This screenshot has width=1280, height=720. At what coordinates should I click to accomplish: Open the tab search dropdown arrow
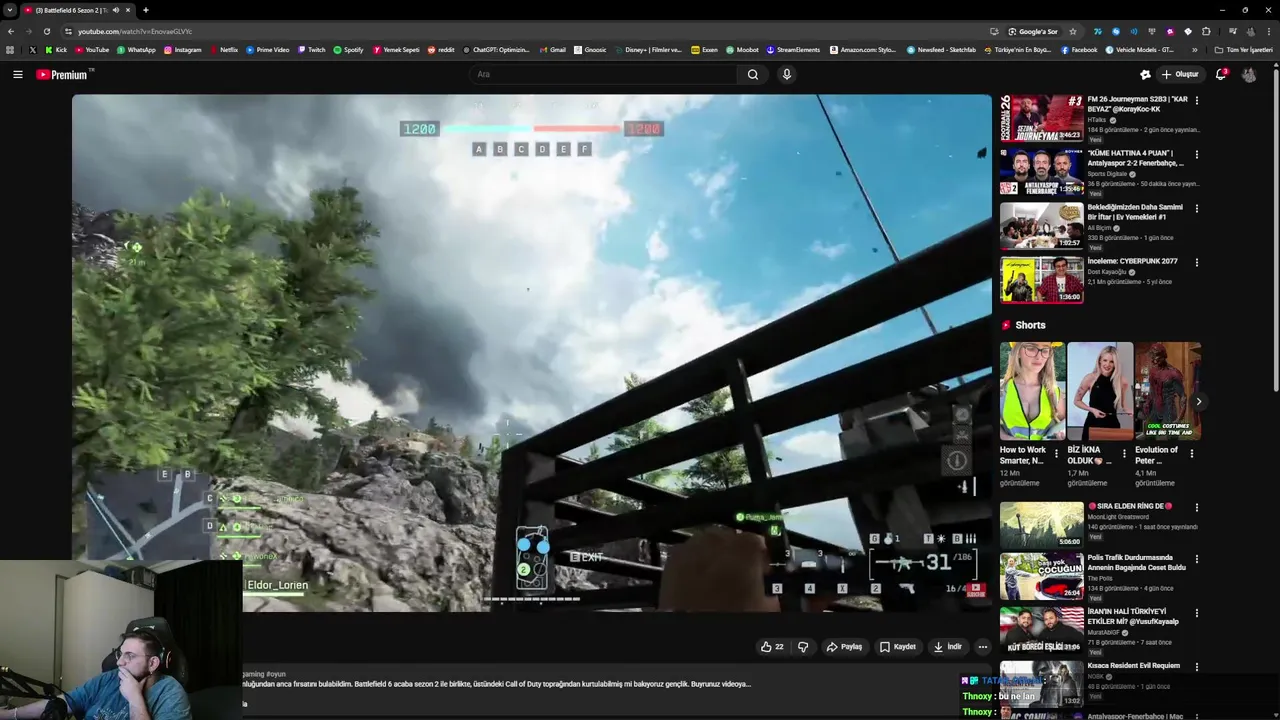point(10,10)
